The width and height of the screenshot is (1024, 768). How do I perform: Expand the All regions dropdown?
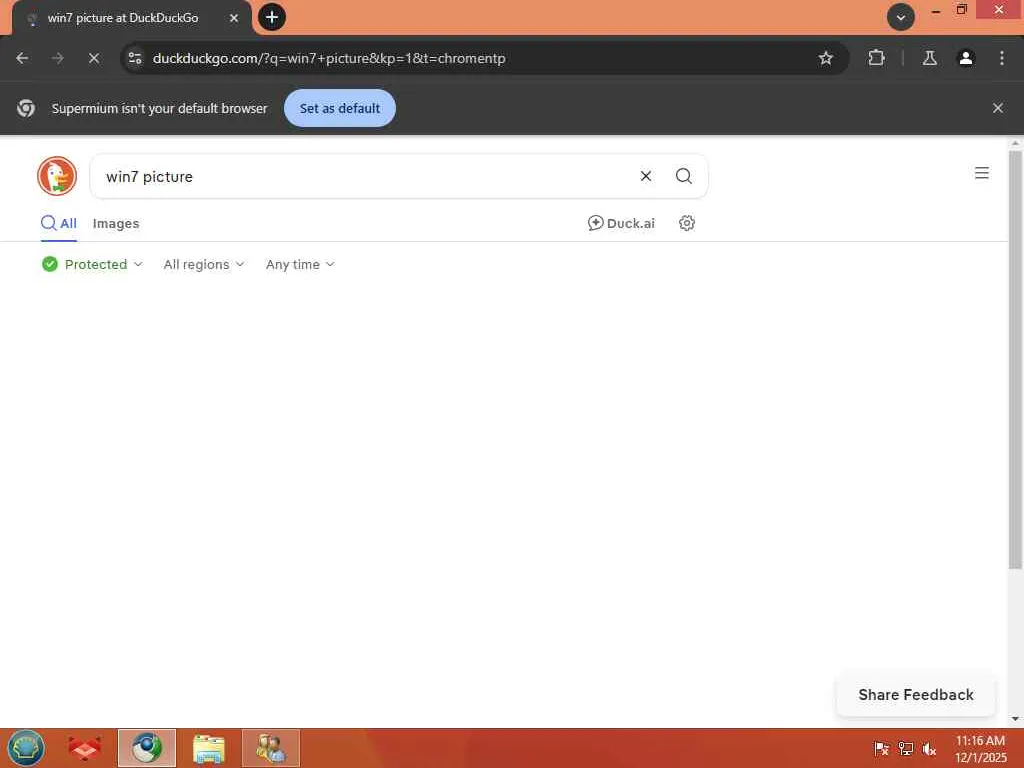pyautogui.click(x=204, y=264)
